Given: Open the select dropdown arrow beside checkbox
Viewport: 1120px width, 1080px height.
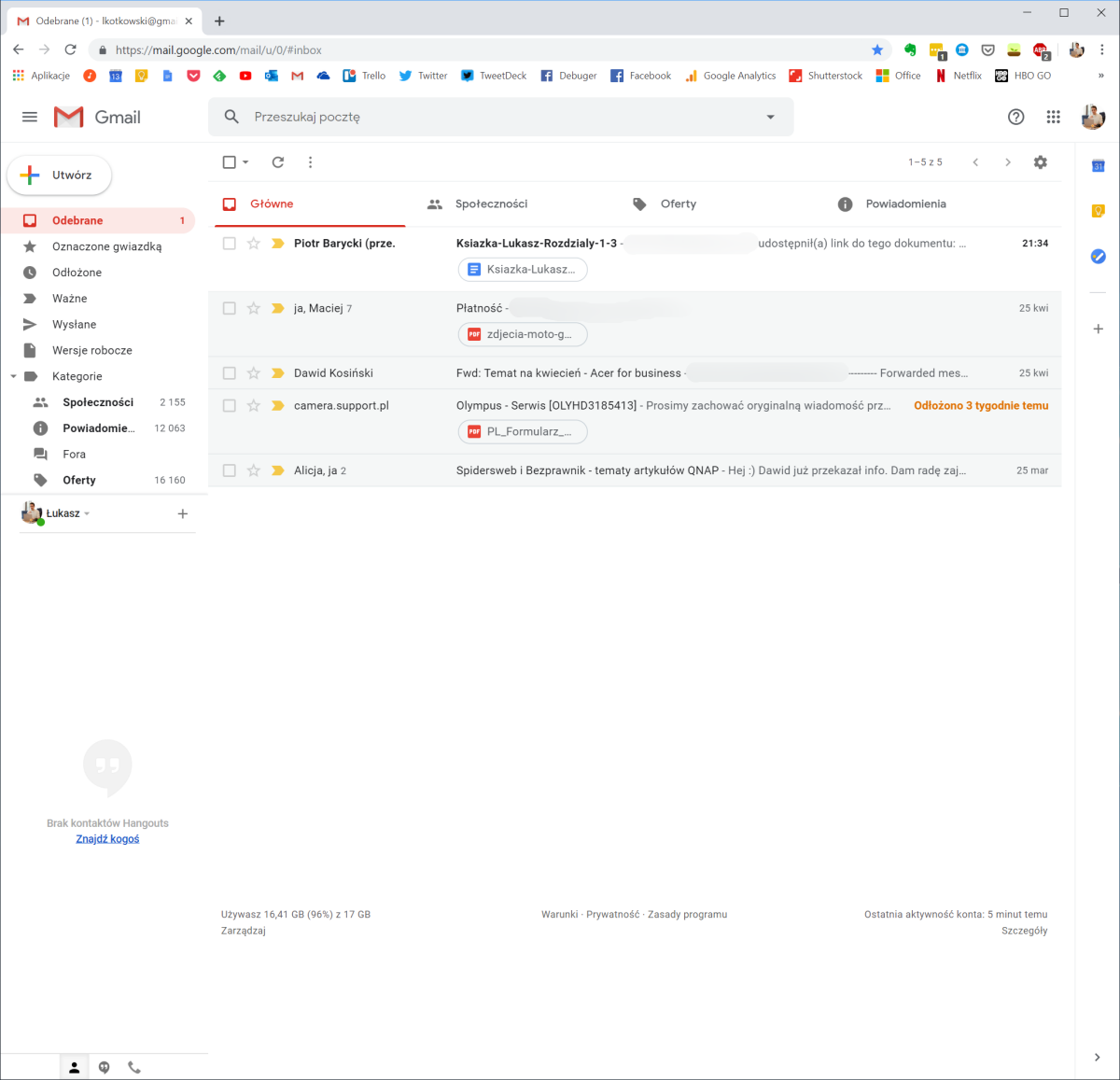Looking at the screenshot, I should (x=245, y=162).
